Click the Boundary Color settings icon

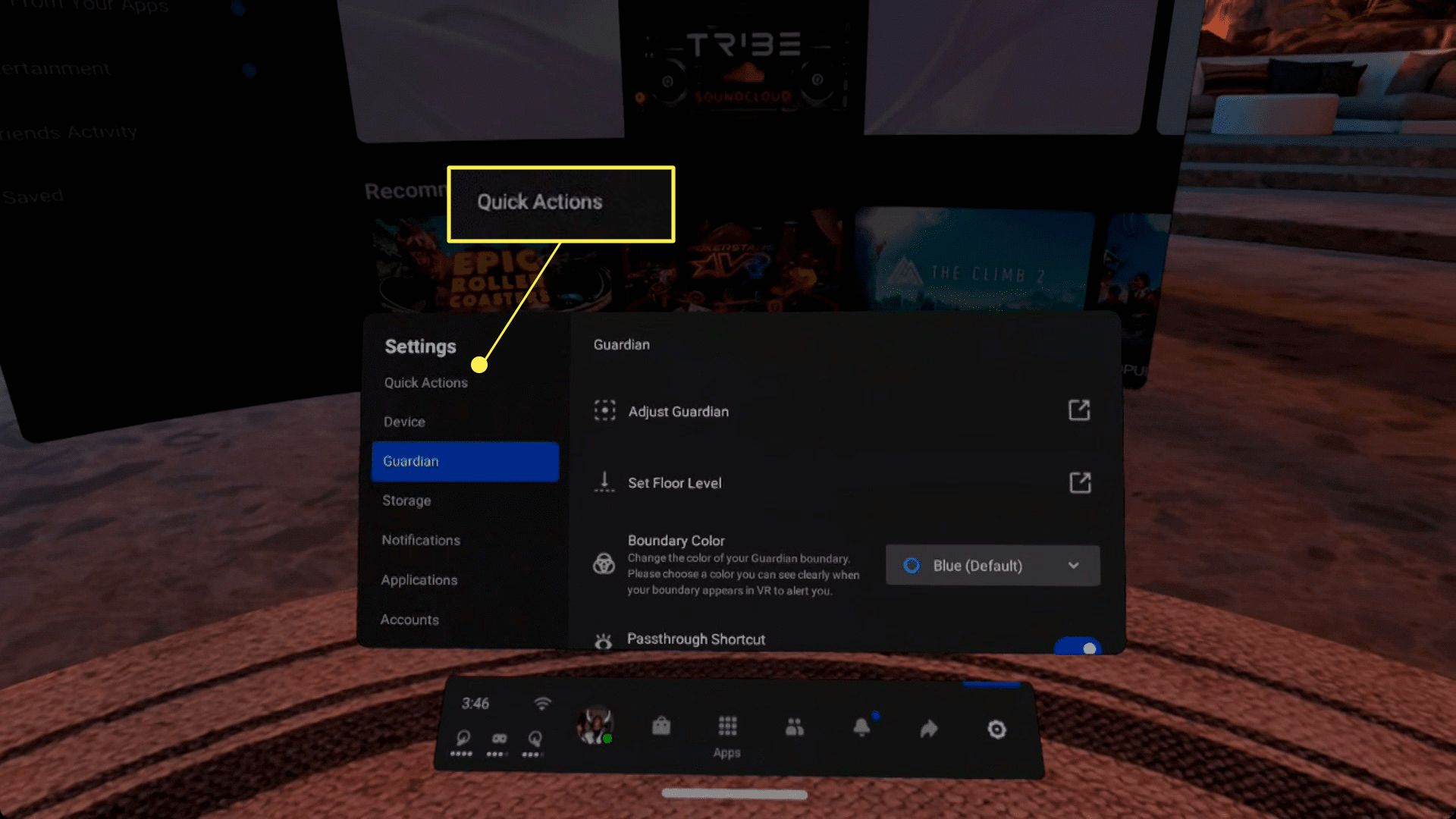click(604, 565)
